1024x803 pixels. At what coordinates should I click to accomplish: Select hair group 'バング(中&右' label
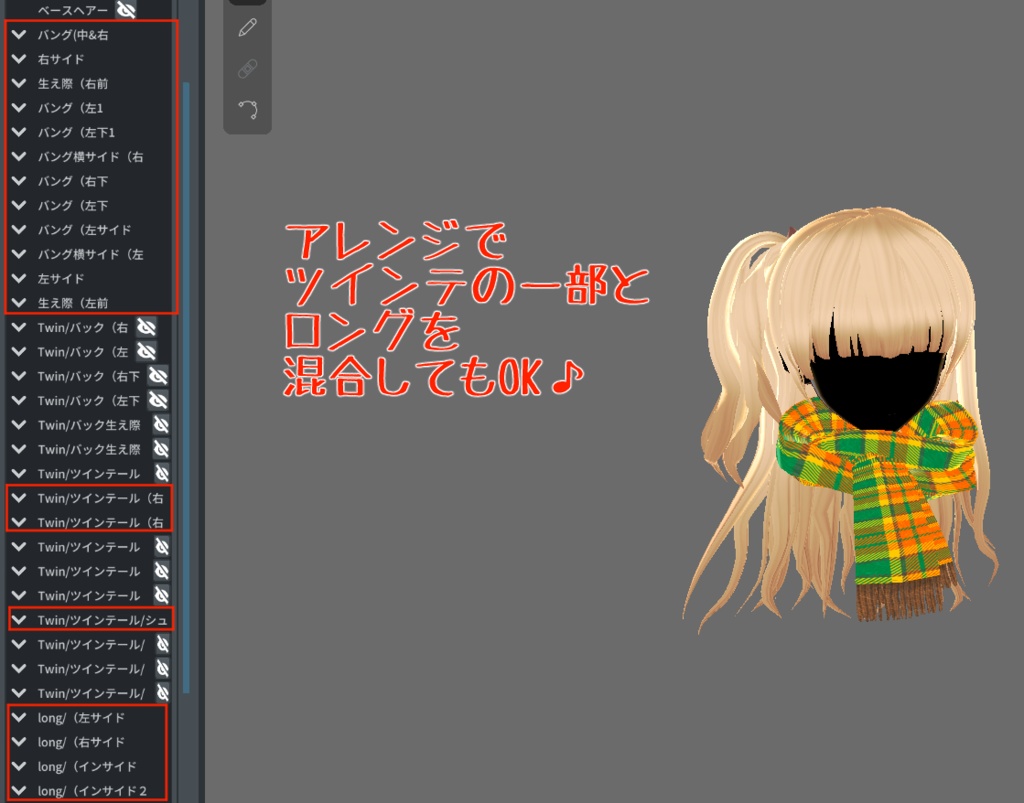point(72,35)
